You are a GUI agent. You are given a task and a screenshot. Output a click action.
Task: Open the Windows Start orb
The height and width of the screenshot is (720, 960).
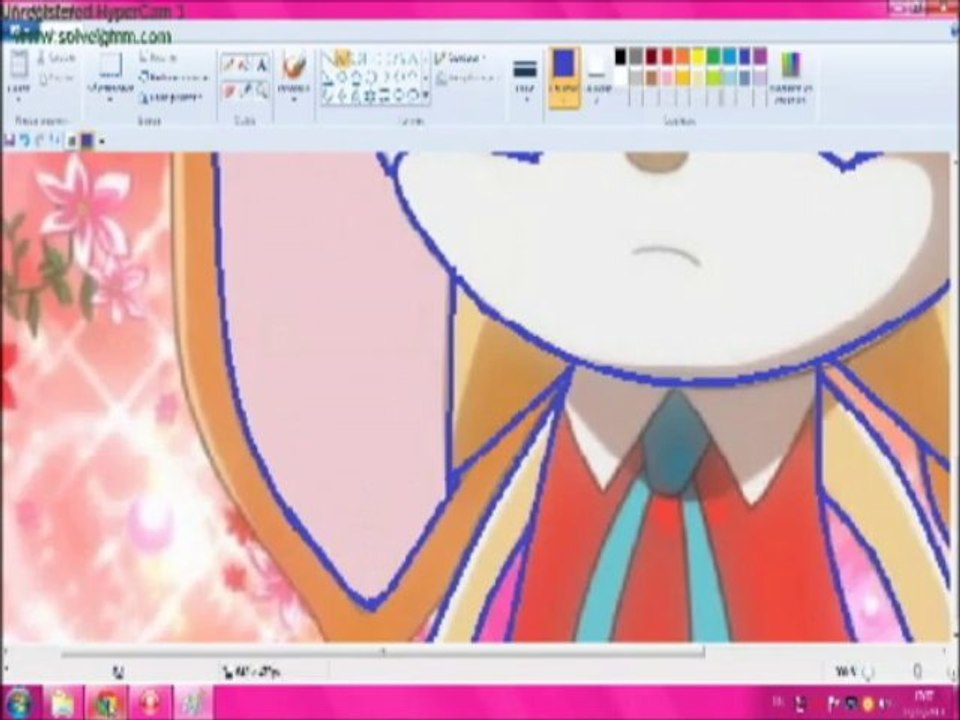pos(19,702)
